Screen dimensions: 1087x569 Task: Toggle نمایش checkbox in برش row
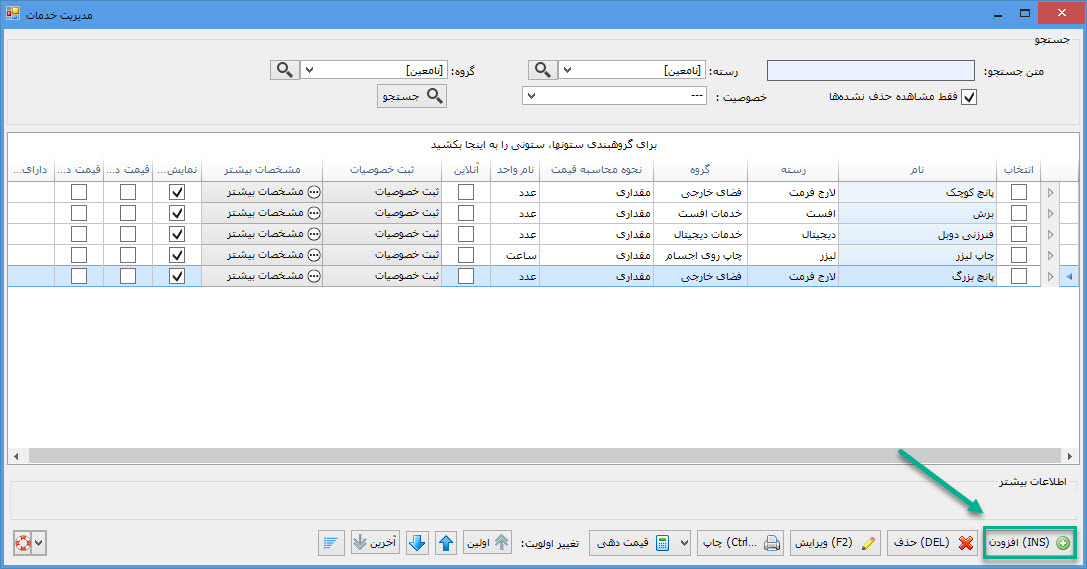pyautogui.click(x=177, y=213)
